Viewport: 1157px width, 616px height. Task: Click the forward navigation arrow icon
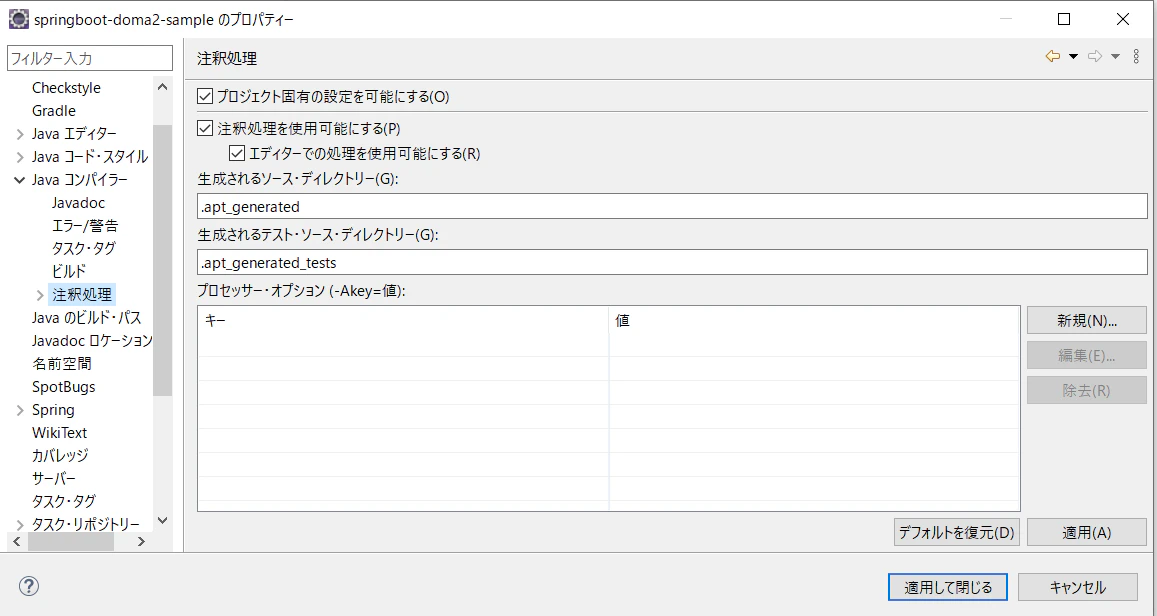pos(1095,57)
